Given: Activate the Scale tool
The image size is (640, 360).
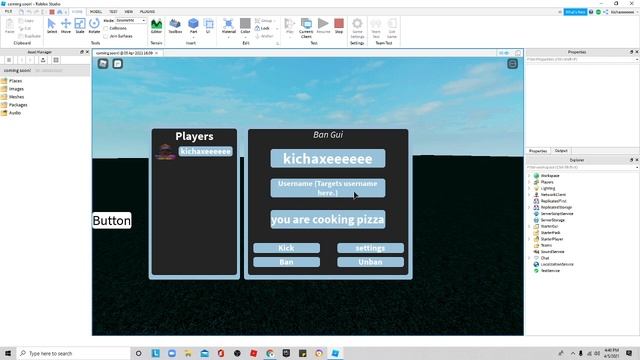Looking at the screenshot, I should [x=80, y=26].
